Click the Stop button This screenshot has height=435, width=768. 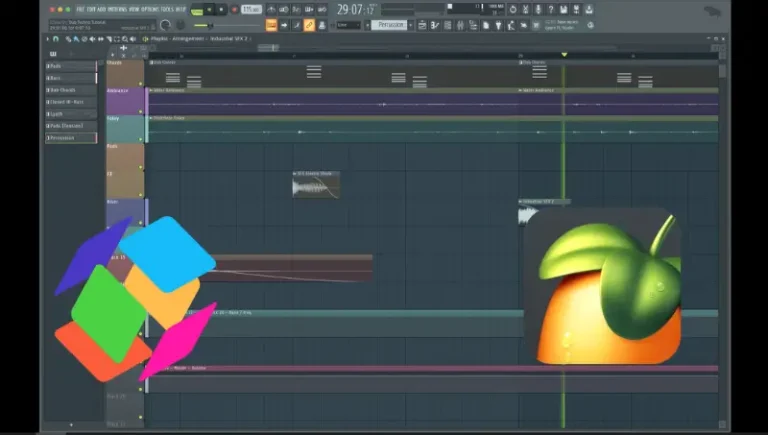pos(221,9)
